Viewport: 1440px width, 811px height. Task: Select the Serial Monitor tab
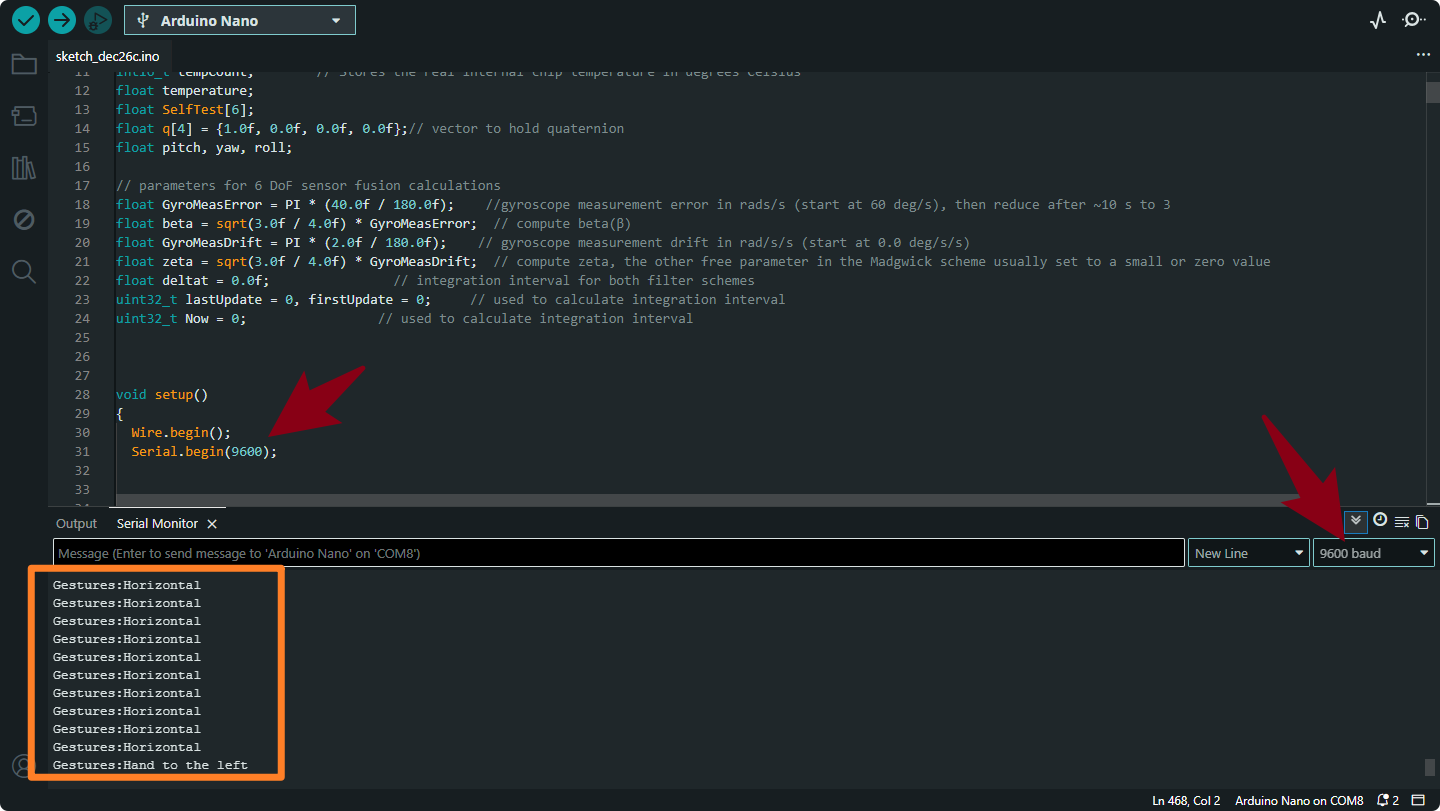coord(157,524)
